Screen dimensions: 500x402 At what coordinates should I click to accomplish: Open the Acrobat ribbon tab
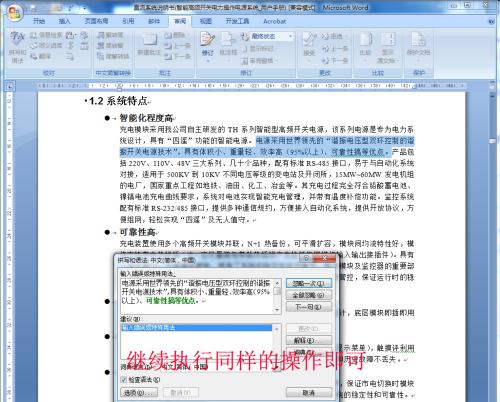[275, 21]
